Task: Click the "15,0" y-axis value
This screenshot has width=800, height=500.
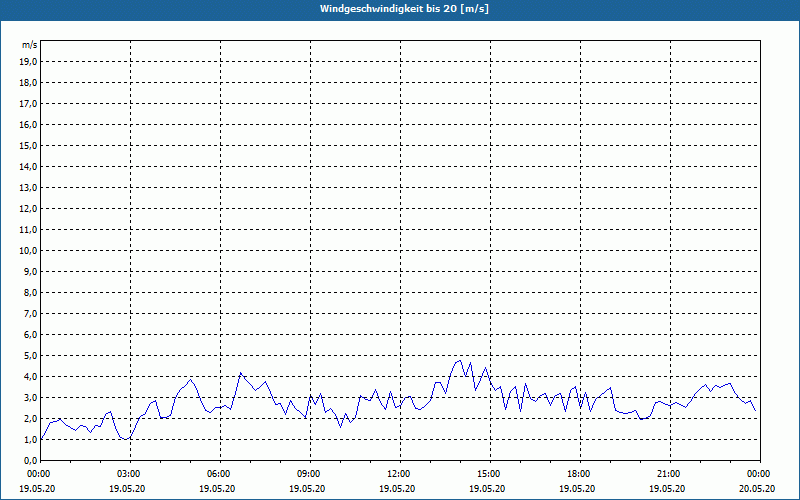Action: (x=28, y=145)
